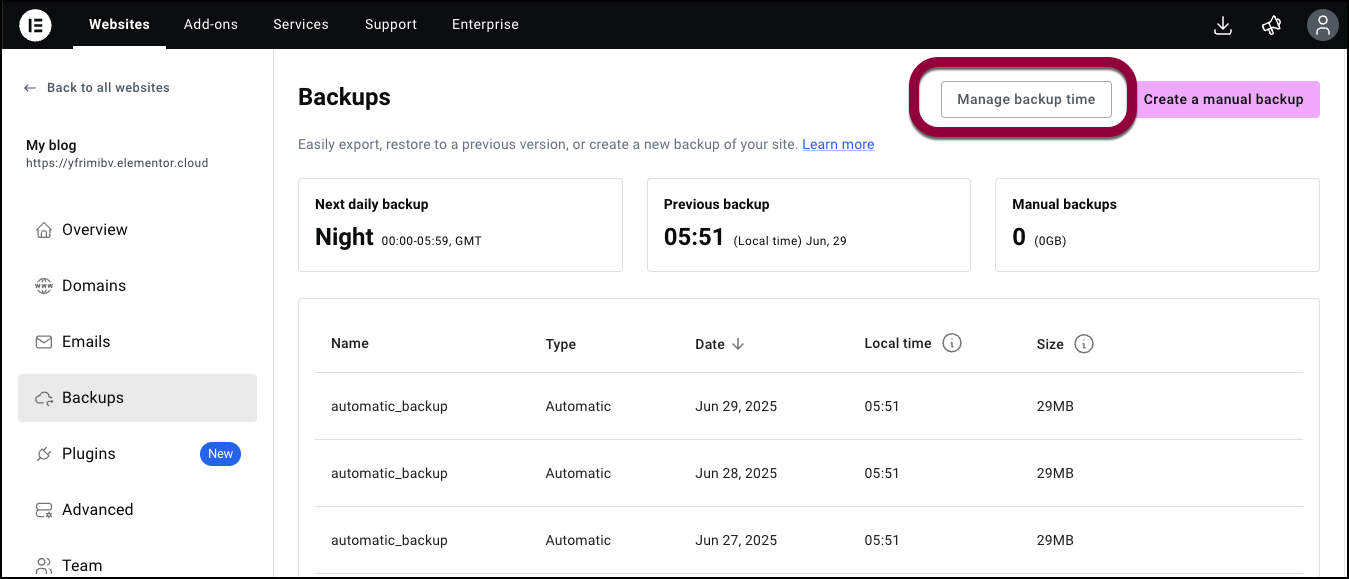Screen dimensions: 1349x579
Task: Open the Support menu
Action: coord(391,24)
